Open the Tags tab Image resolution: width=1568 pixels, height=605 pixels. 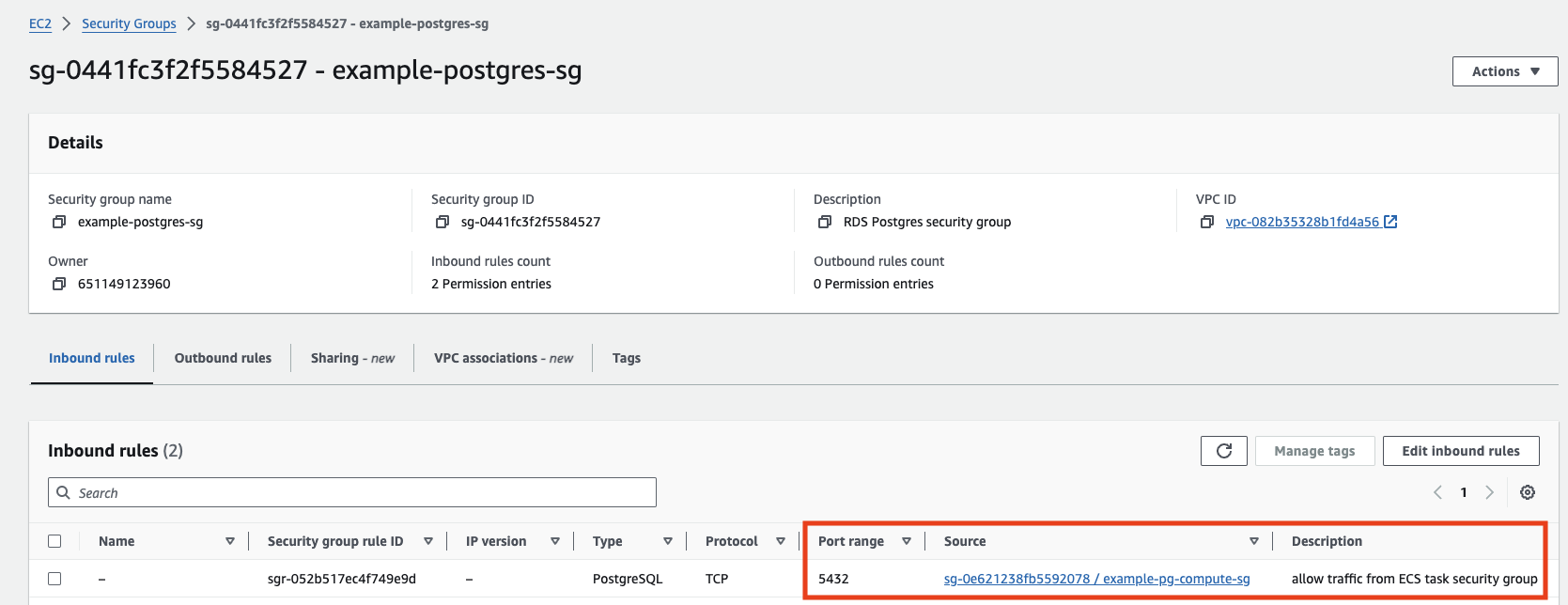626,358
